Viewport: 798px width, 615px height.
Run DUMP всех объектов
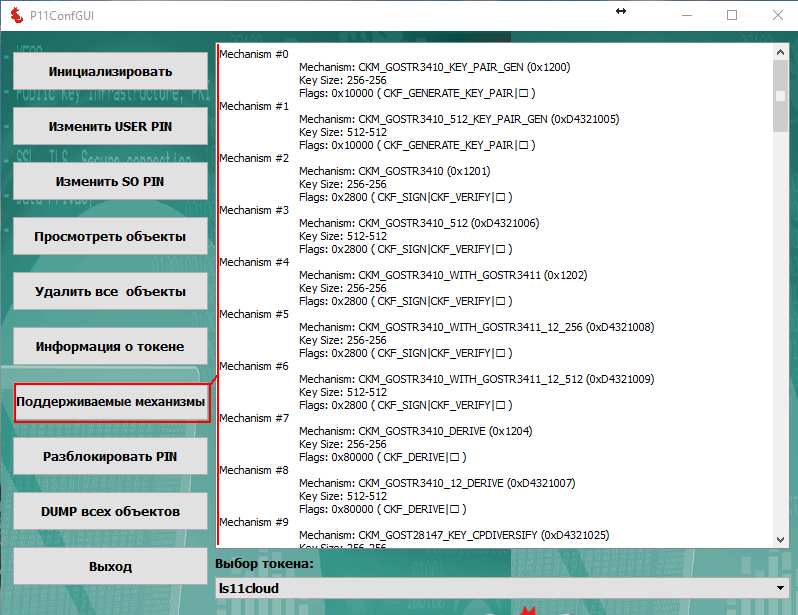pyautogui.click(x=110, y=511)
